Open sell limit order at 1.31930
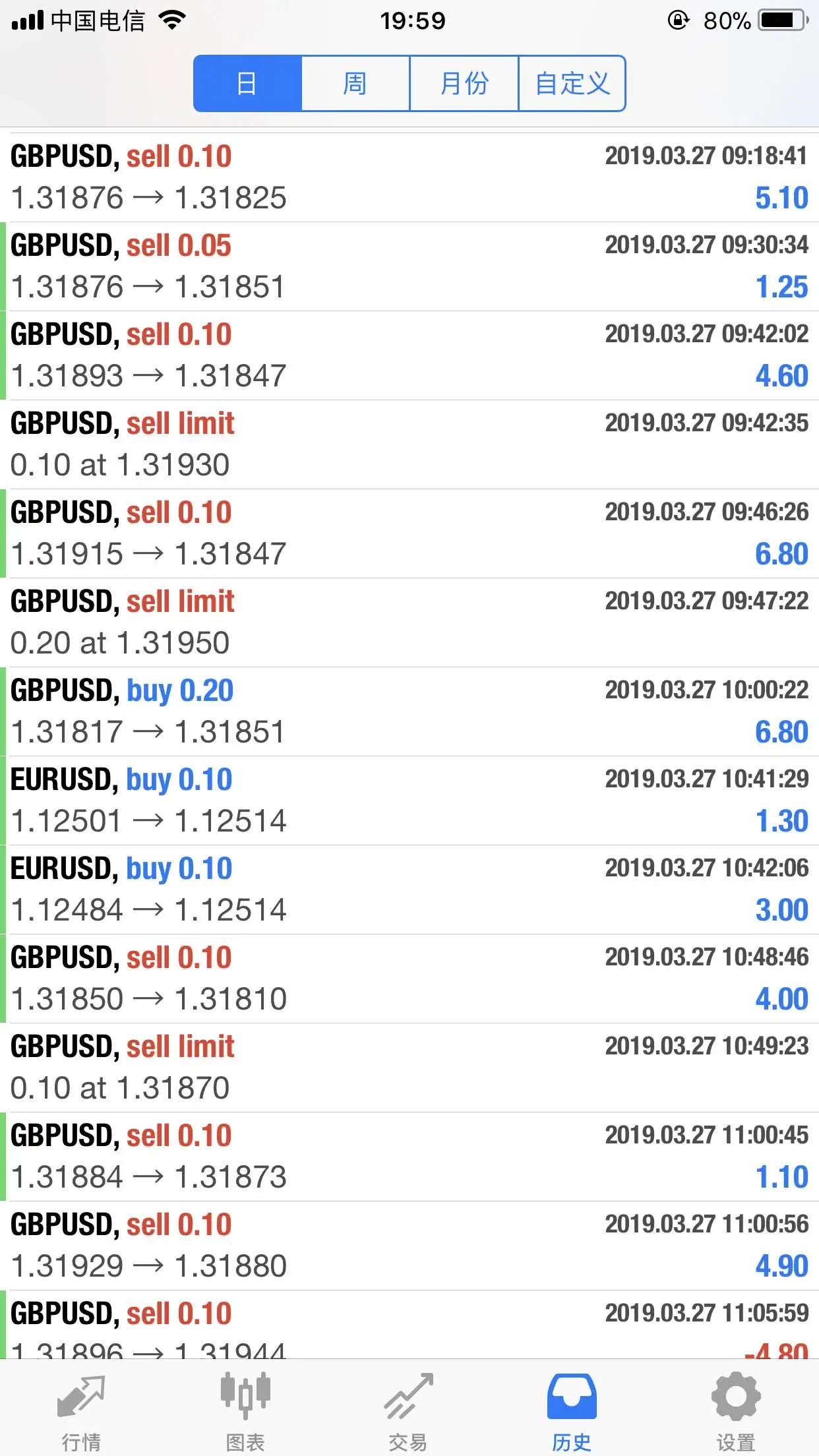Screen dimensions: 819x1456 (x=409, y=444)
